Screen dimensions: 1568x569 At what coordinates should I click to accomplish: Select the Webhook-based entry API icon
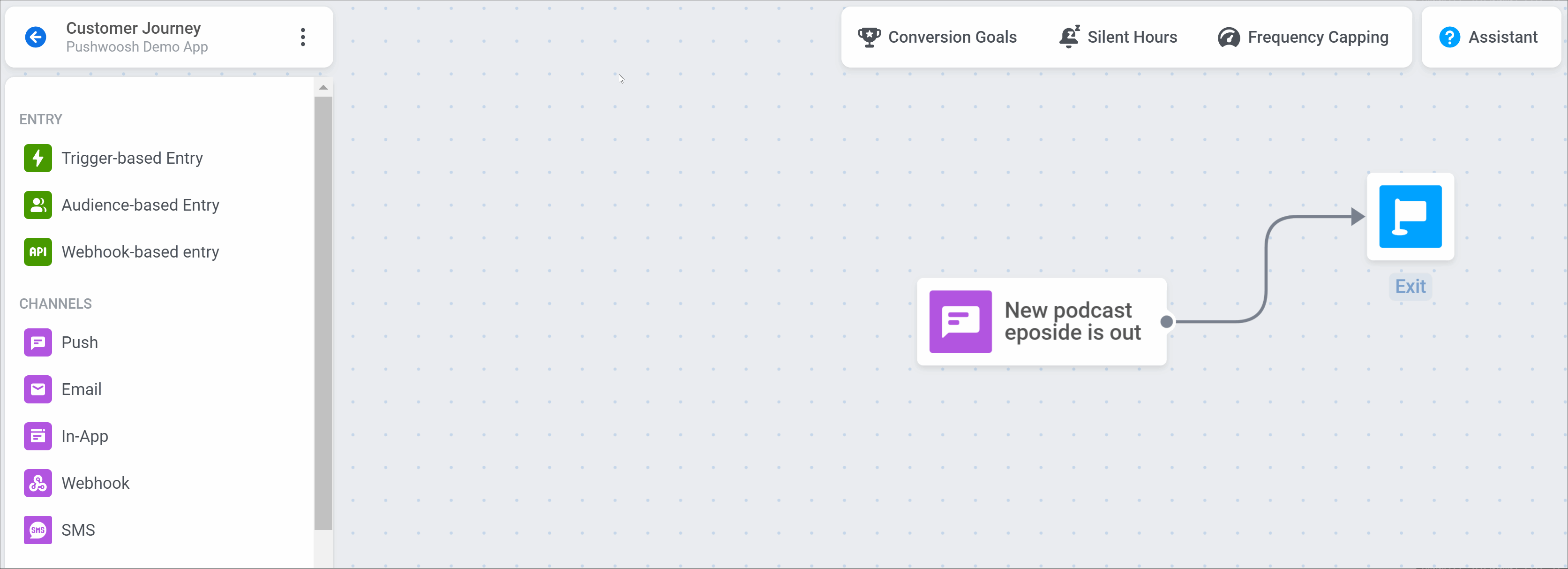click(x=38, y=252)
